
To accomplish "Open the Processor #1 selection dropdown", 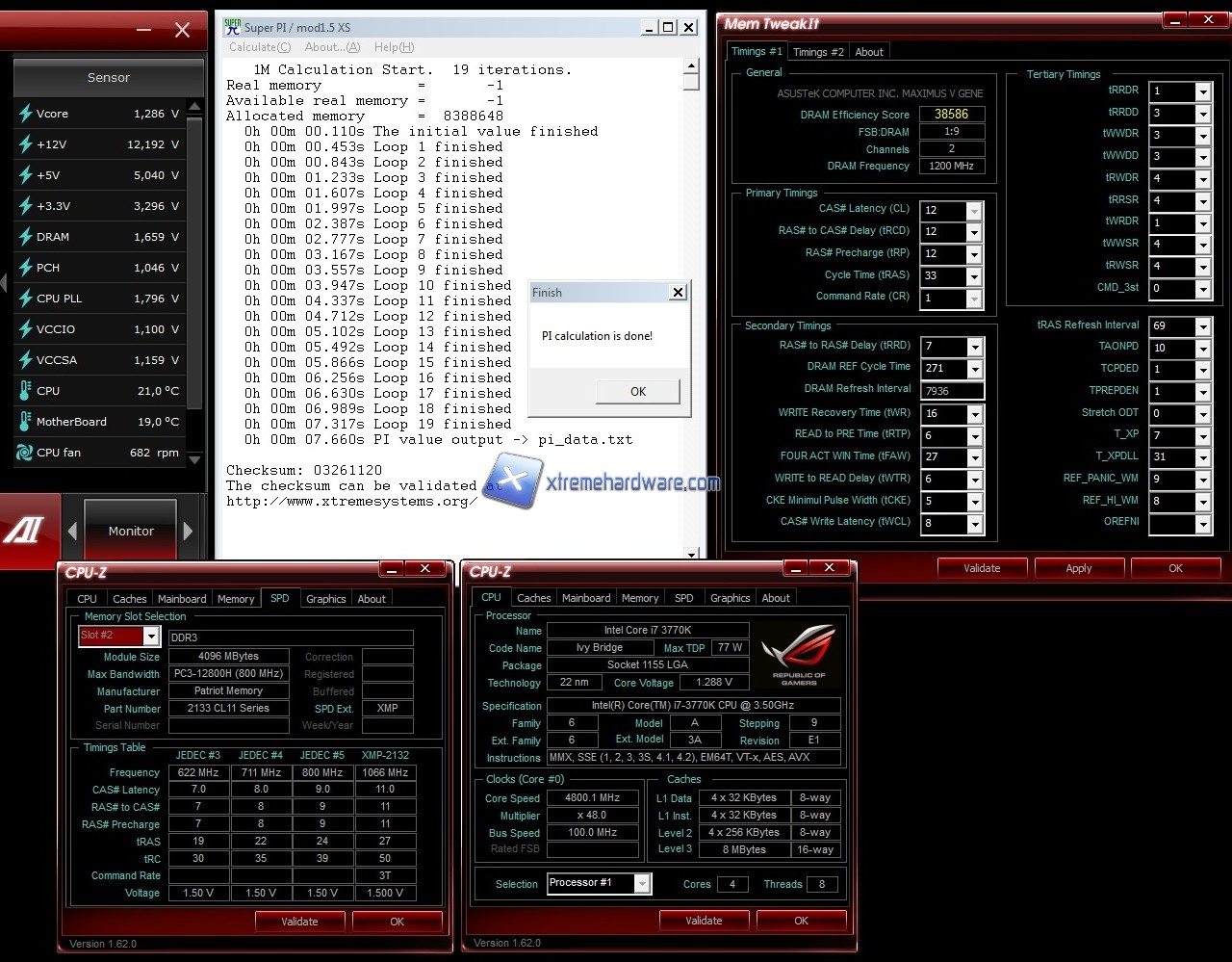I will click(642, 884).
